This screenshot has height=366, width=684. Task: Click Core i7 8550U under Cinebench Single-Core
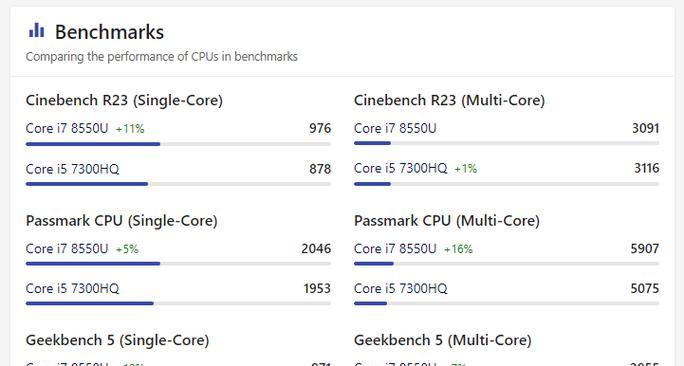click(x=67, y=128)
